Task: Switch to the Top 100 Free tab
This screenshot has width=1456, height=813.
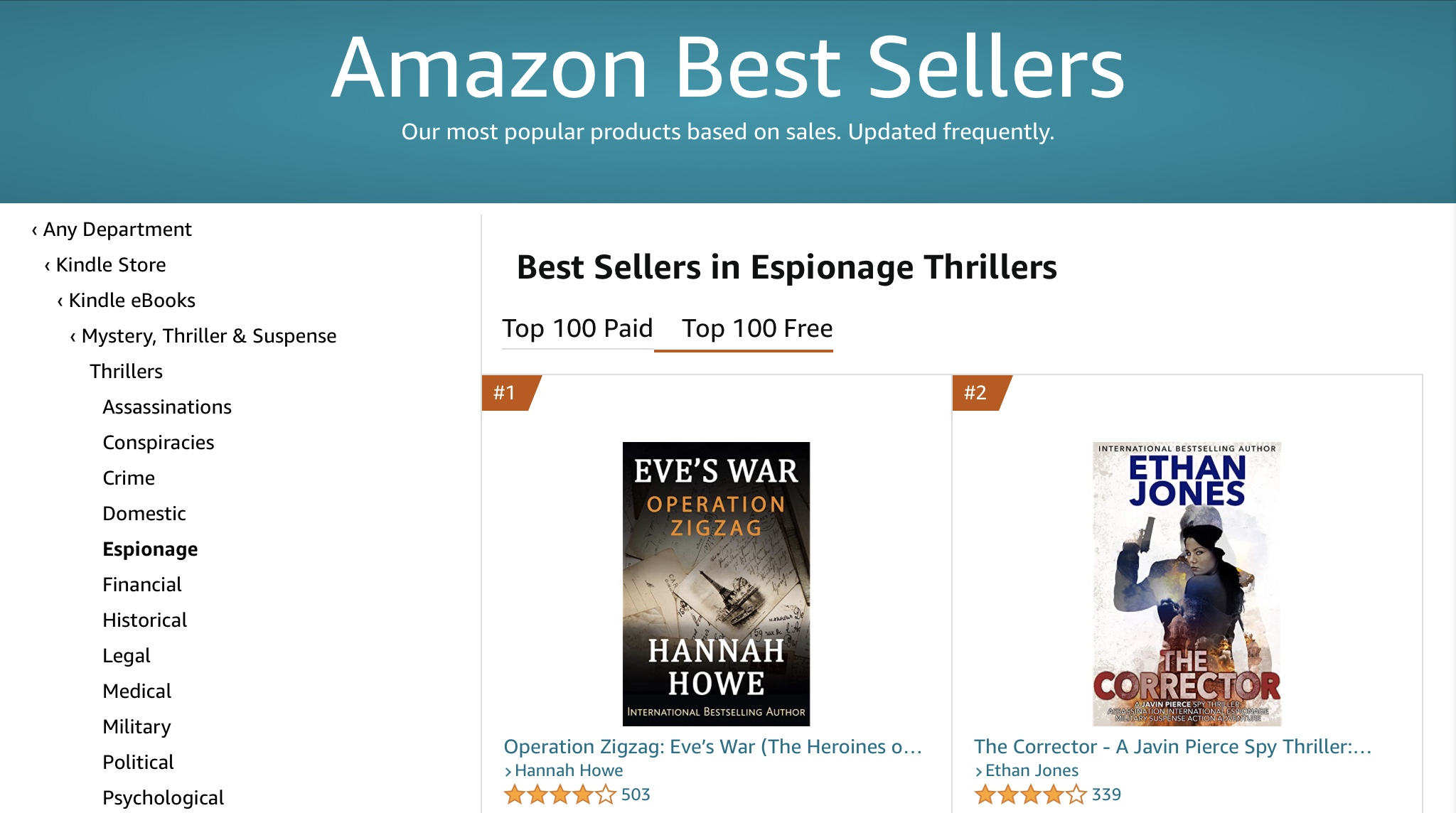Action: tap(756, 328)
